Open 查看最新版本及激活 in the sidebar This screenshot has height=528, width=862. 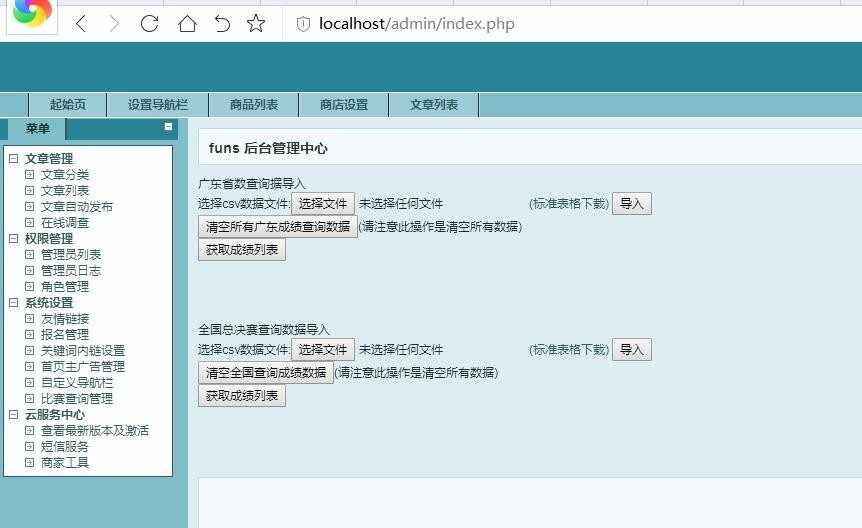tap(95, 431)
